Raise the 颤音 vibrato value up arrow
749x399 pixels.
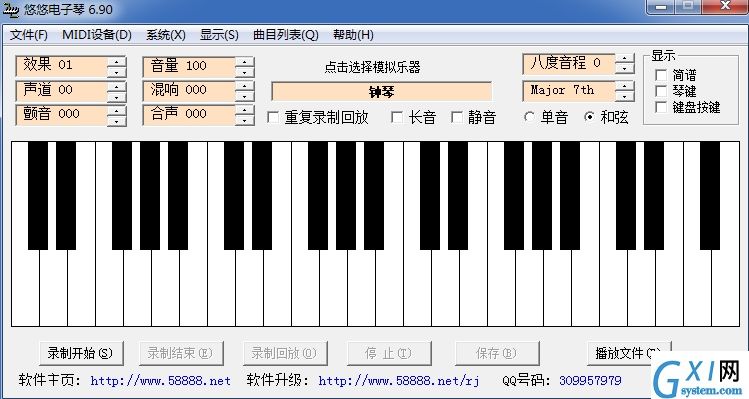tap(117, 110)
